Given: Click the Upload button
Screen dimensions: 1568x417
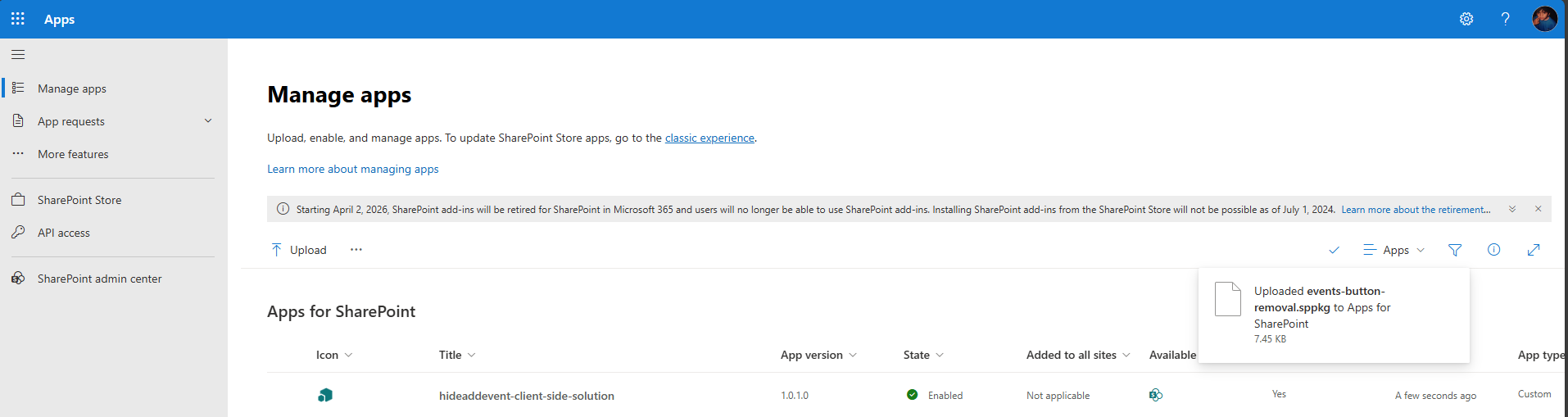Looking at the screenshot, I should coord(299,250).
